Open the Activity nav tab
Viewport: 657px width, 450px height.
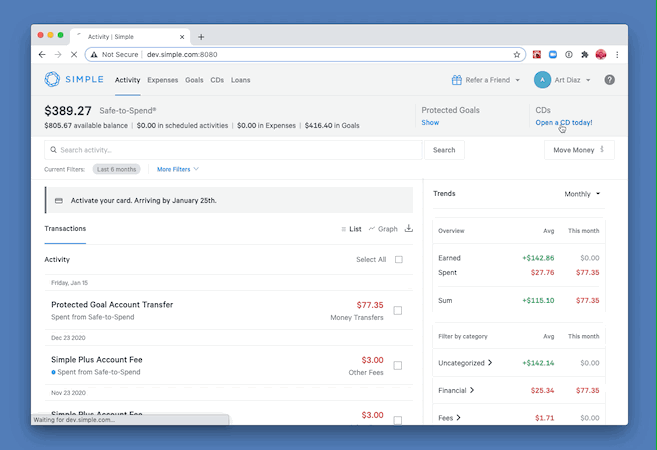click(127, 80)
